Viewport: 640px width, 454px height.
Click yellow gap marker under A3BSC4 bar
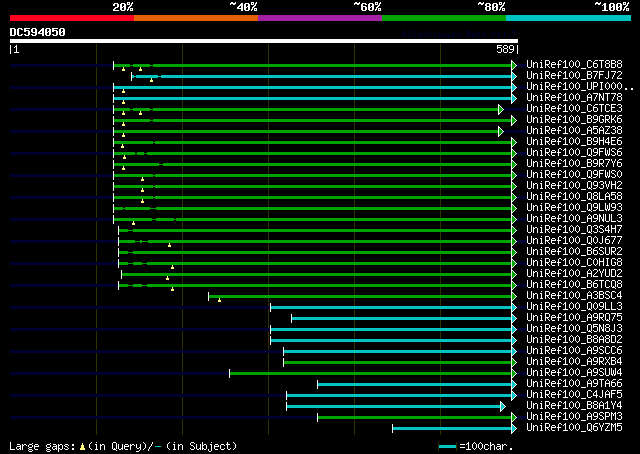tap(220, 300)
